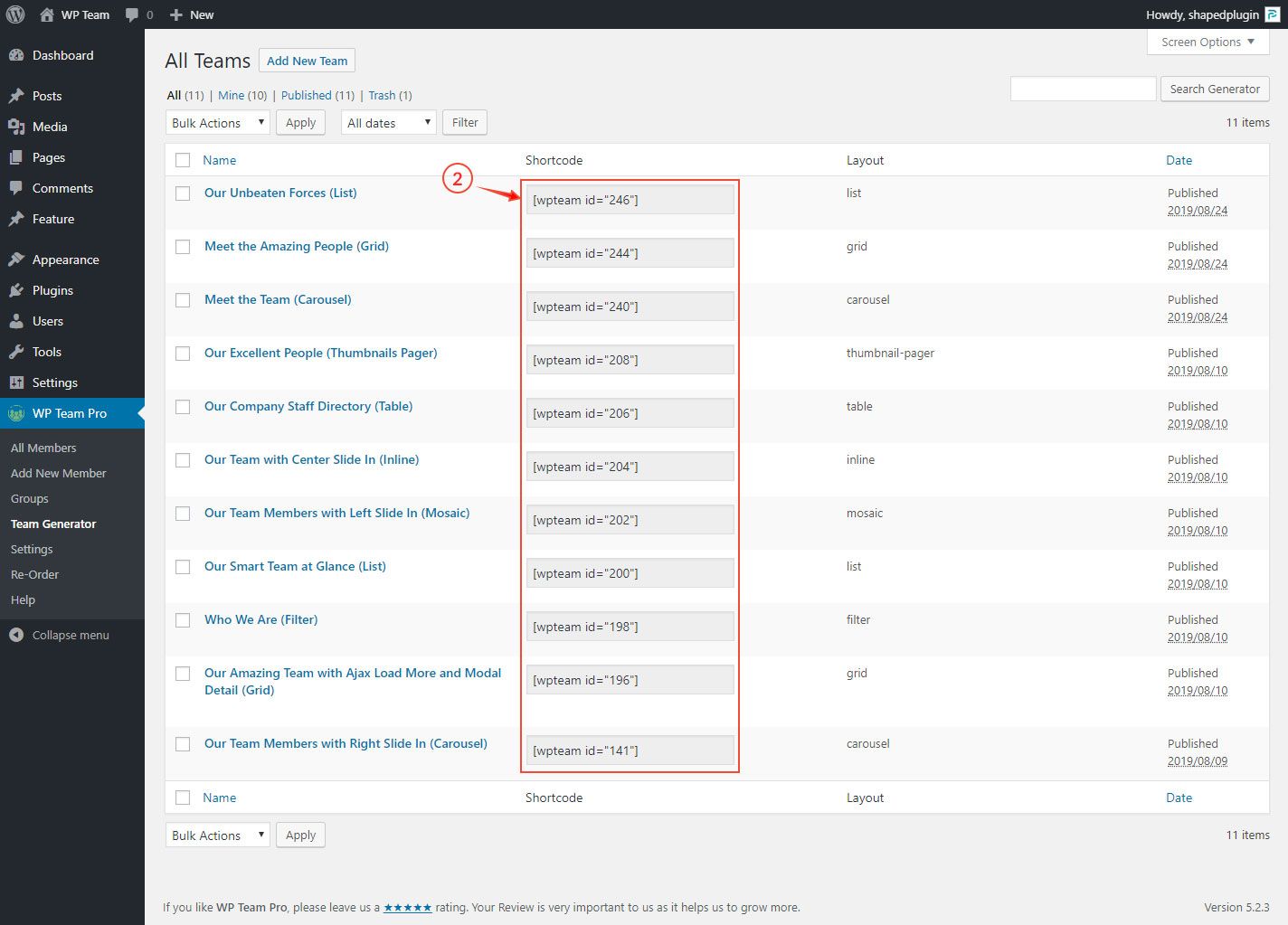Image resolution: width=1288 pixels, height=925 pixels.
Task: Click the Dashboard gauge icon
Action: 16,55
